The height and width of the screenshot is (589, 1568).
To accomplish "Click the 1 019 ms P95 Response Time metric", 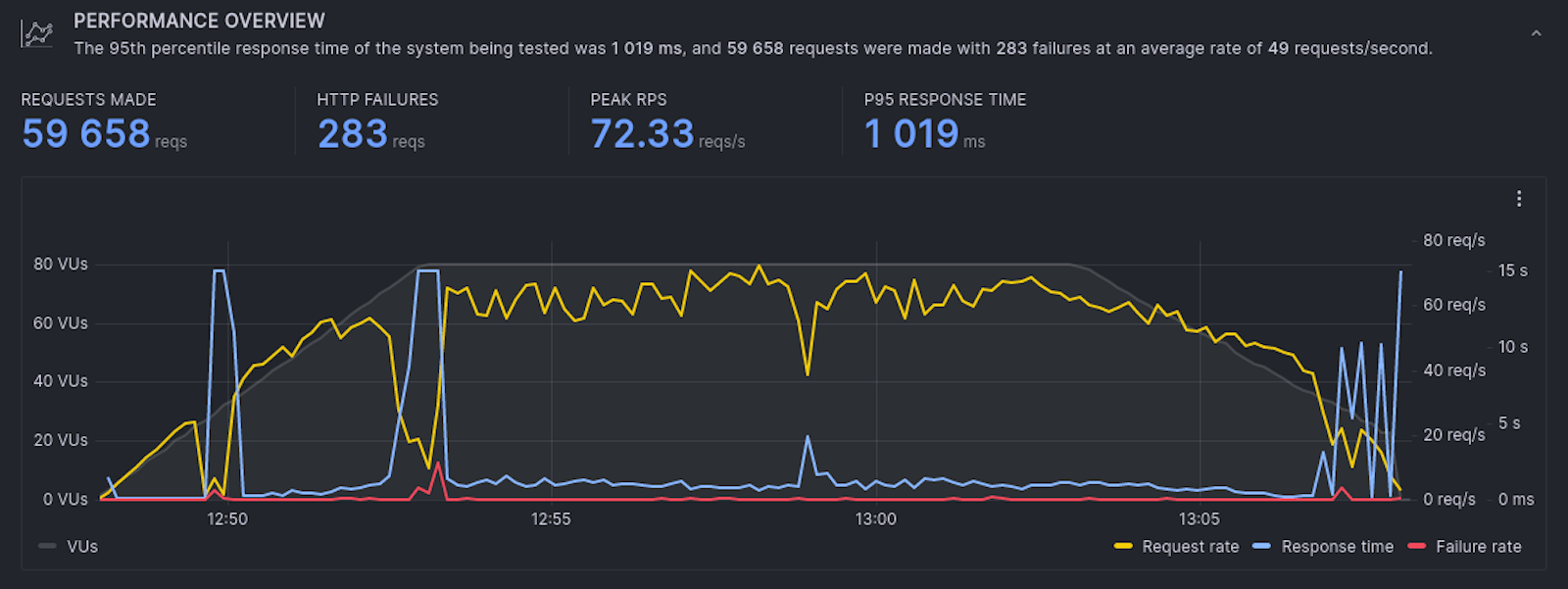I will [911, 134].
